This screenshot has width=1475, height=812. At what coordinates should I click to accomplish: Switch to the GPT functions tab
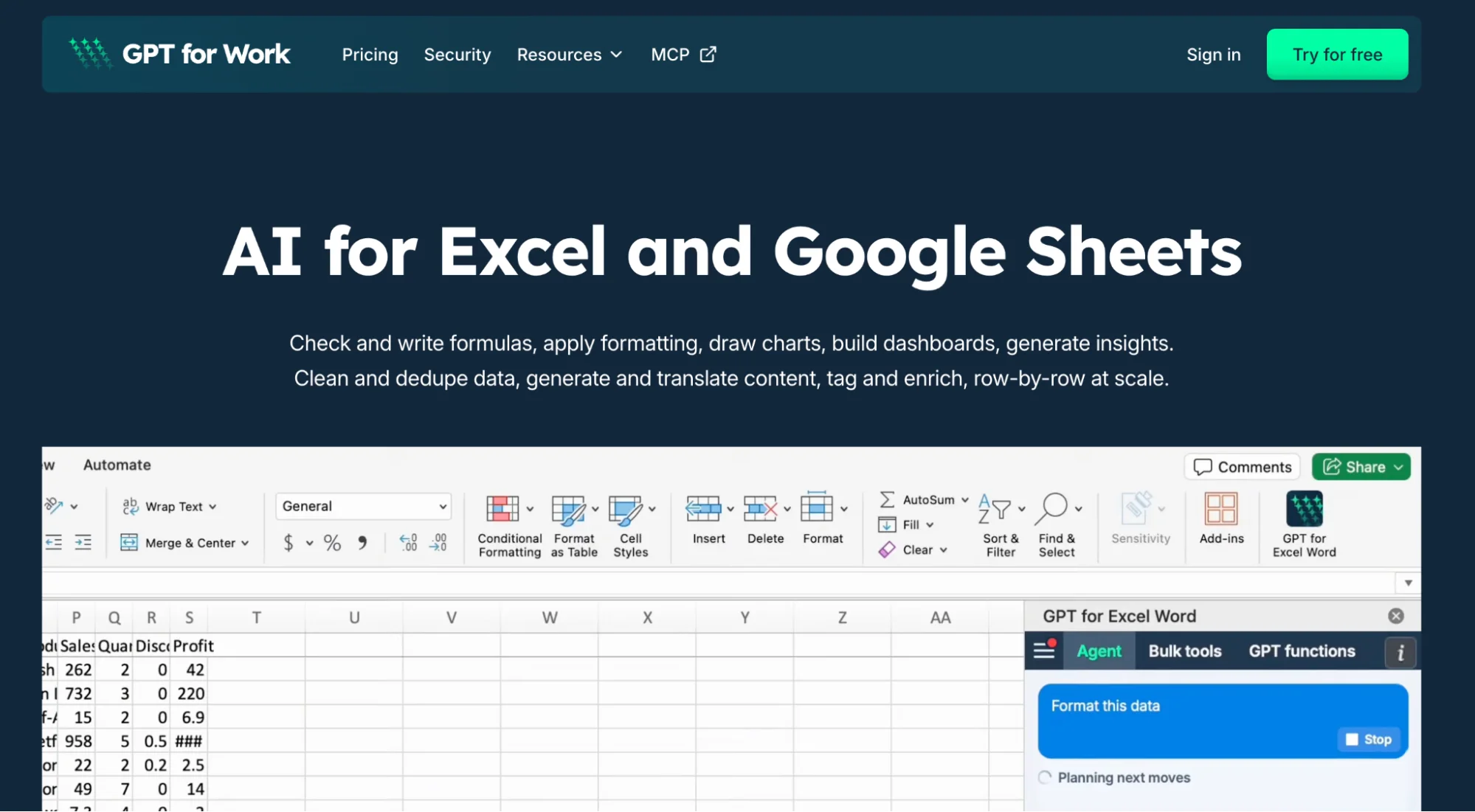point(1302,652)
